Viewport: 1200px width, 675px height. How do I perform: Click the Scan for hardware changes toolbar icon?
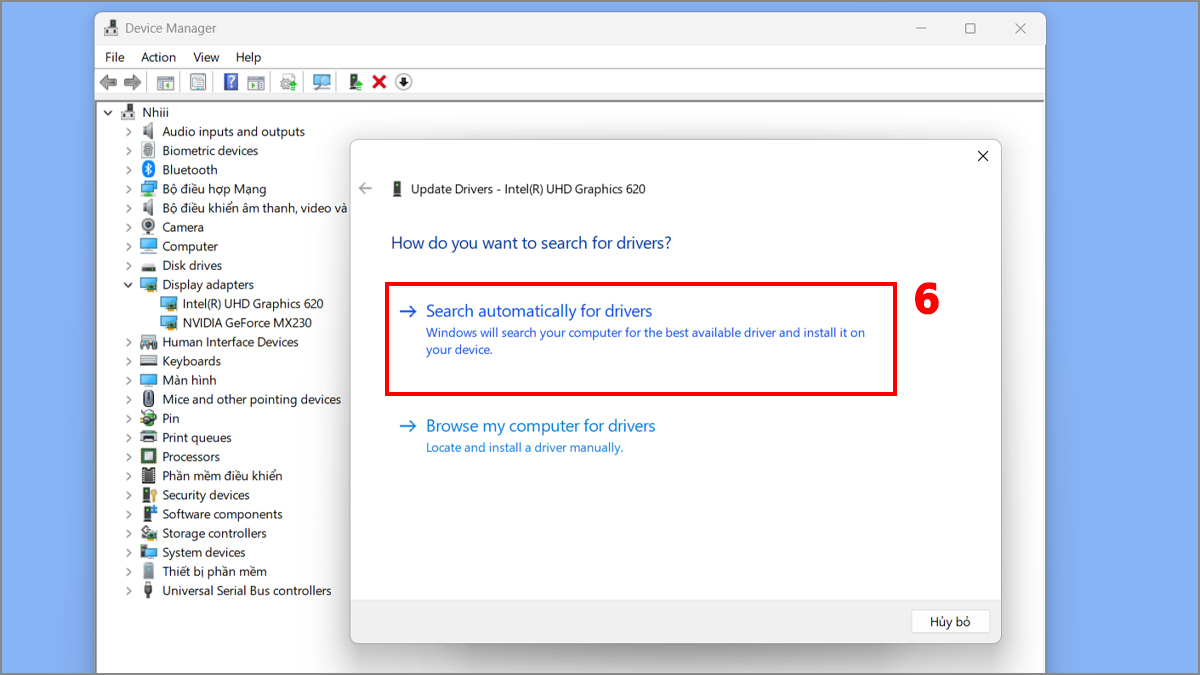point(321,82)
